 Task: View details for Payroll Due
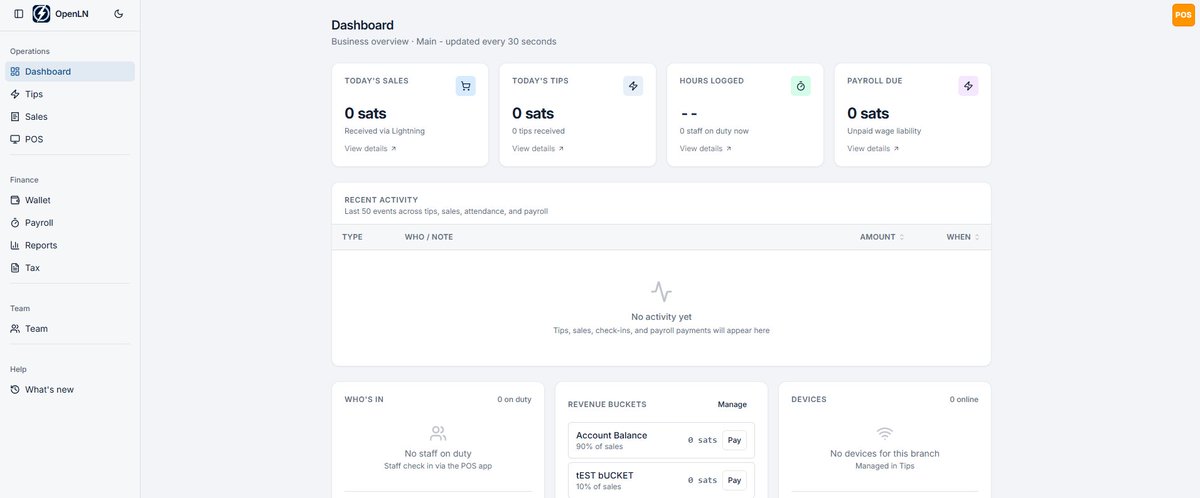tap(873, 149)
